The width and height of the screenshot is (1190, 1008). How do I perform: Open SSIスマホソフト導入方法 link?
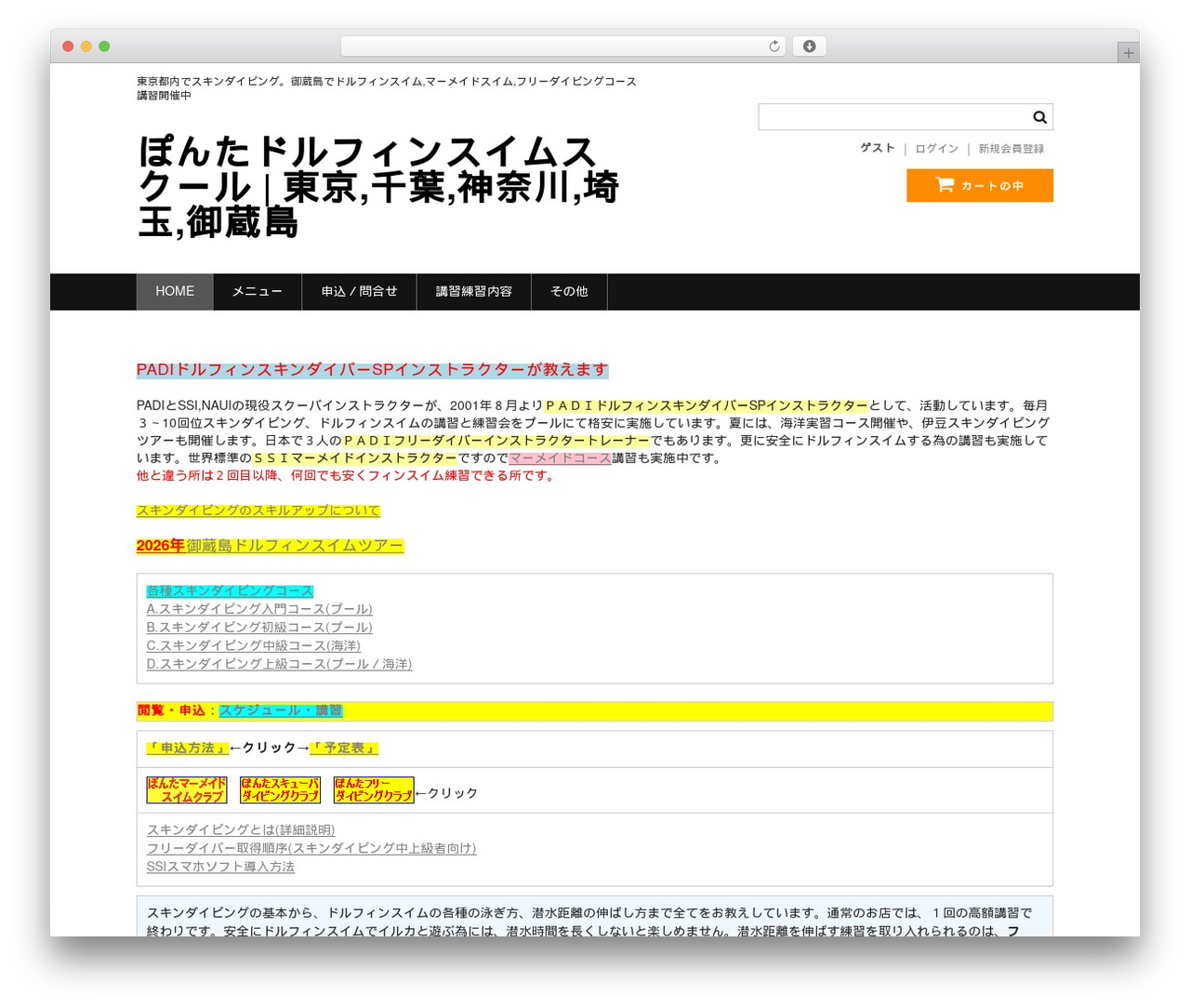(x=220, y=867)
